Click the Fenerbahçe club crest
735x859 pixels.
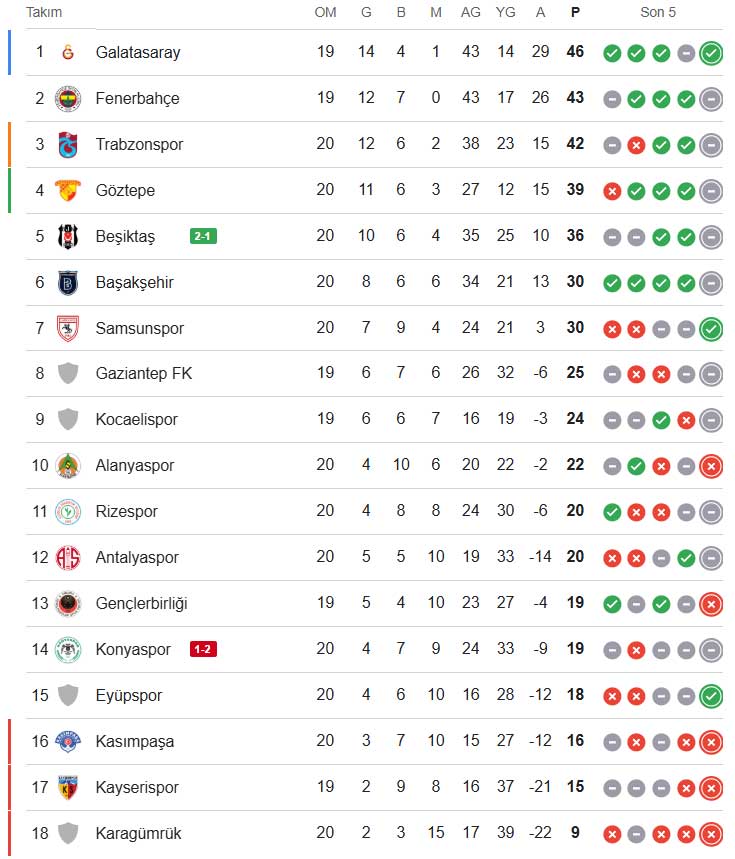[x=68, y=98]
